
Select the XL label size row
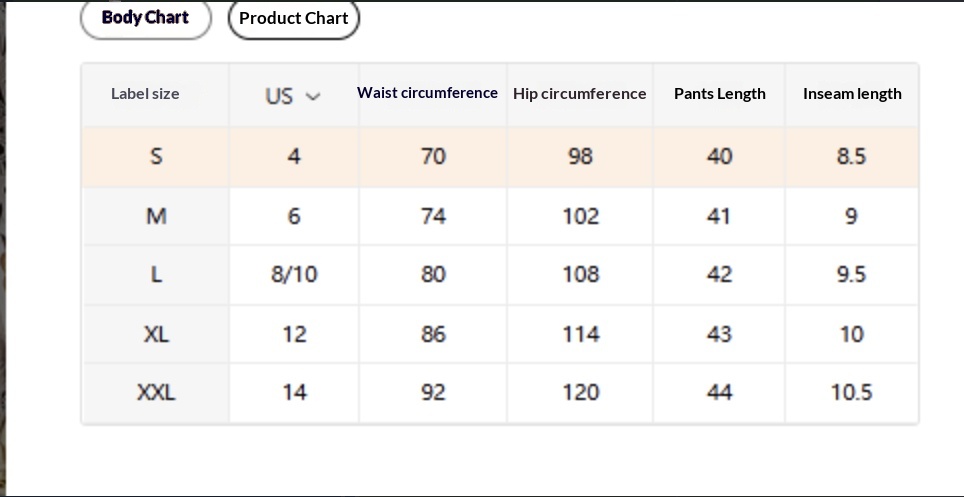(x=156, y=334)
